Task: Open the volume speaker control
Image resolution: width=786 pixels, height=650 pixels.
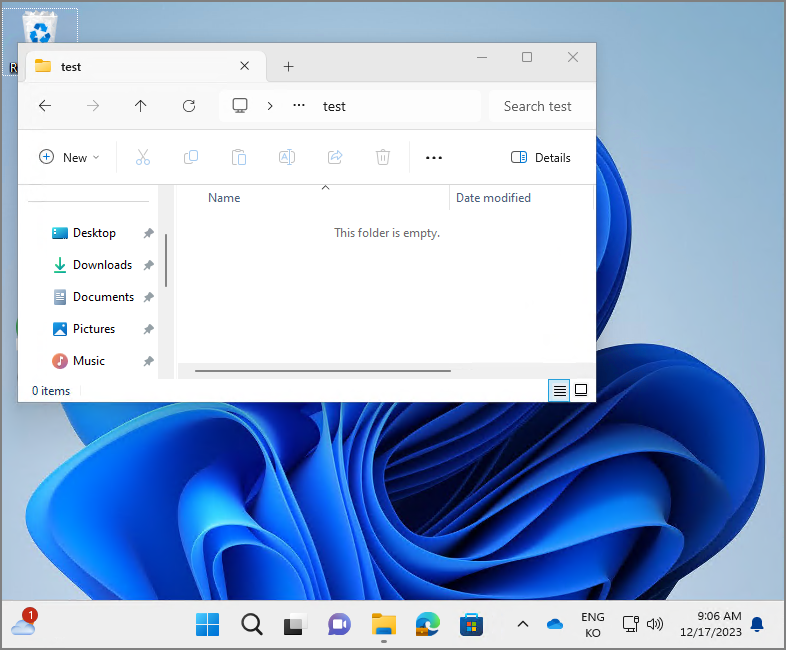Action: pos(655,624)
